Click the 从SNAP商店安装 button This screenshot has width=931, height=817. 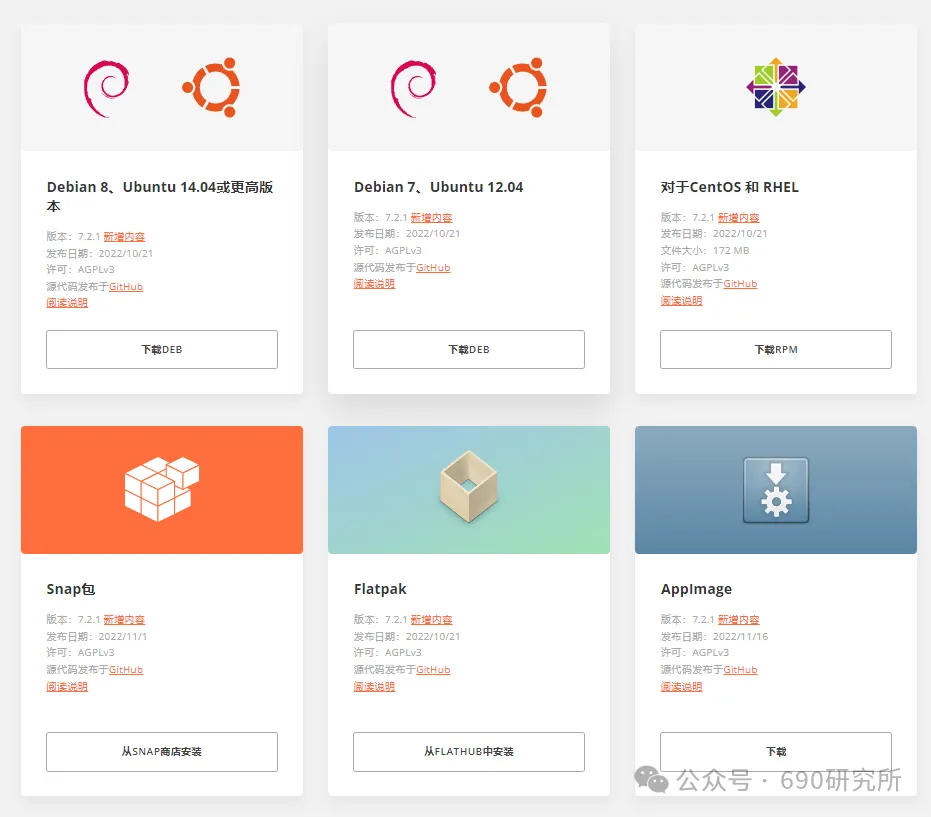[162, 752]
